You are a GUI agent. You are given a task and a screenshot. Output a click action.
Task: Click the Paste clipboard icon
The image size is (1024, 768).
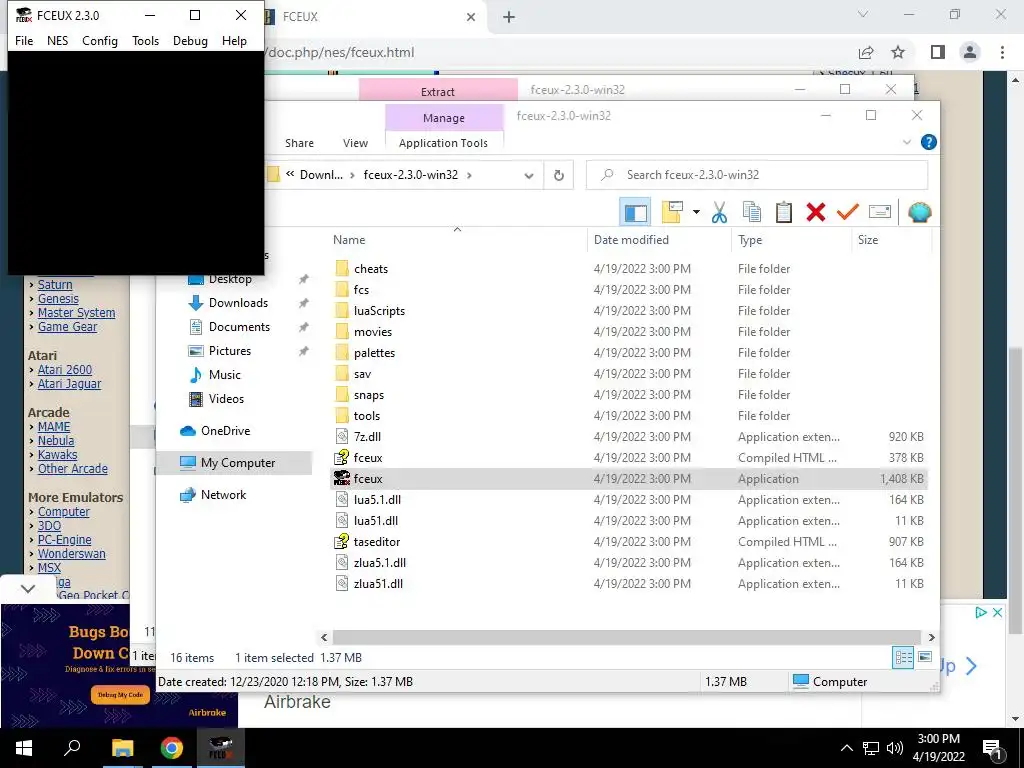[784, 212]
